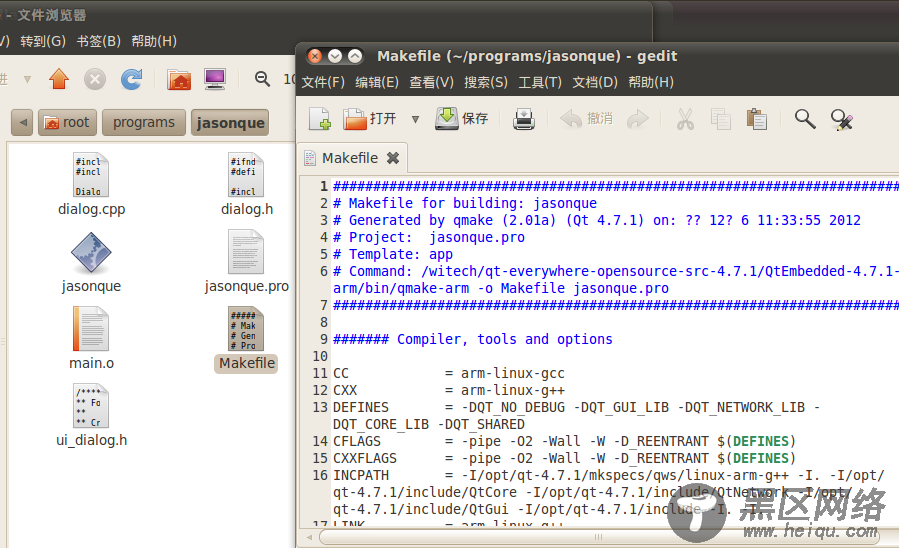This screenshot has width=899, height=548.
Task: Click the cut scissors icon
Action: [685, 119]
